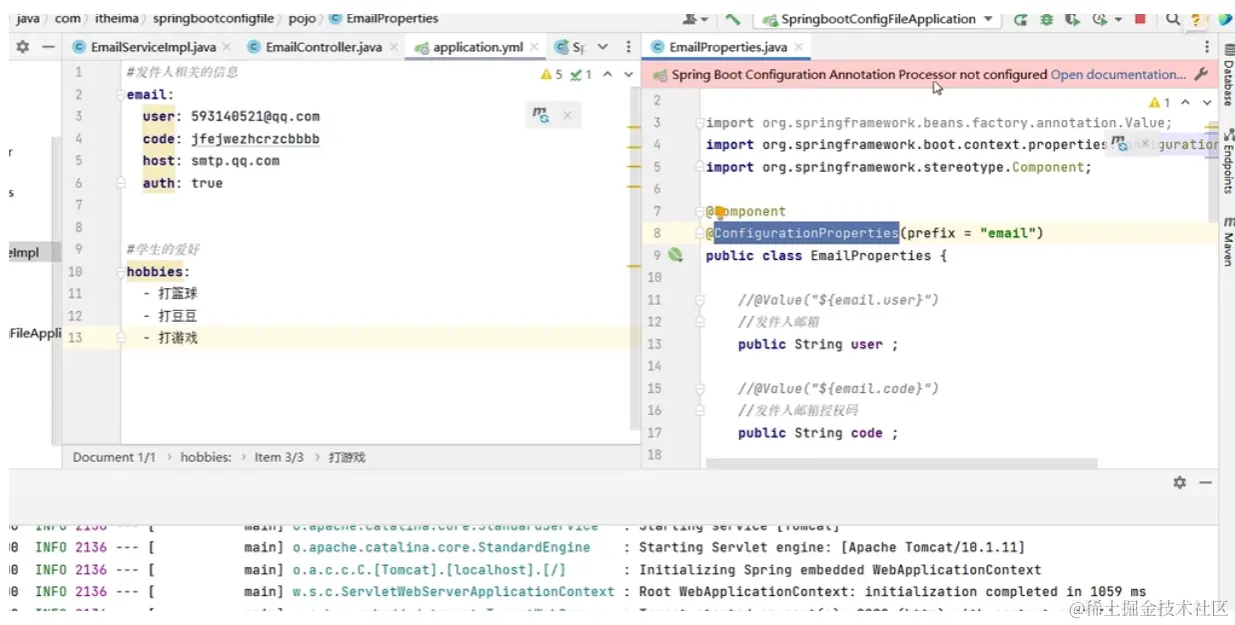This screenshot has height=625, width=1235.
Task: Click the horizontal scrollbar under EmailProperties.java
Action: [x=901, y=464]
